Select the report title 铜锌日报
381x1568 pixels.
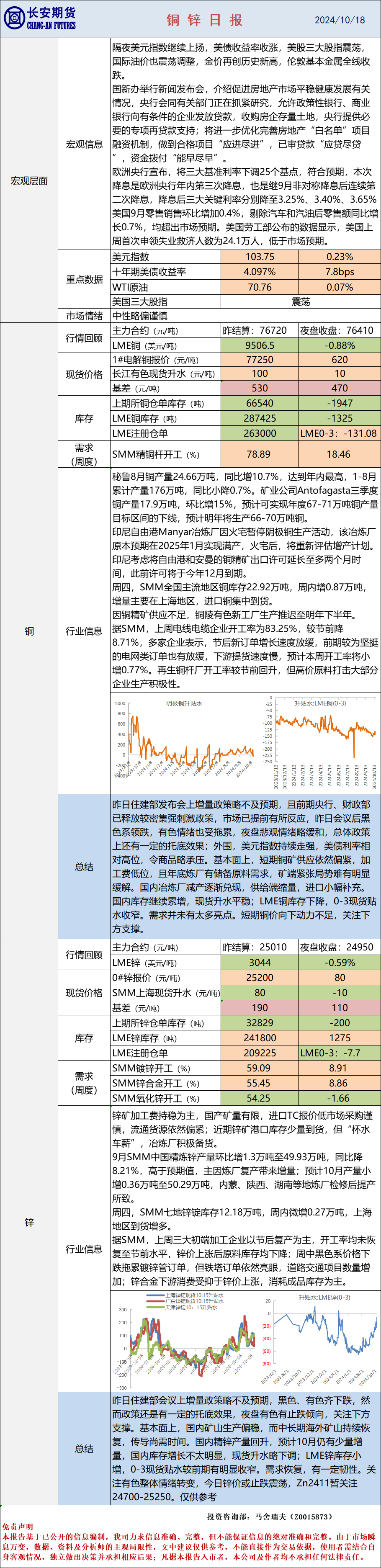[x=205, y=20]
